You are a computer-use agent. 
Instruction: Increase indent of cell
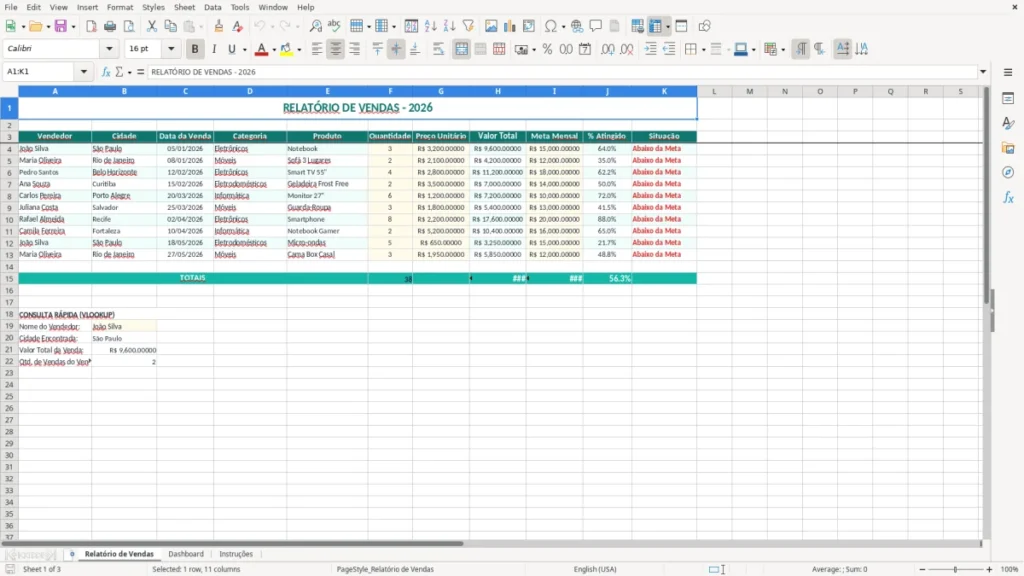(x=650, y=49)
